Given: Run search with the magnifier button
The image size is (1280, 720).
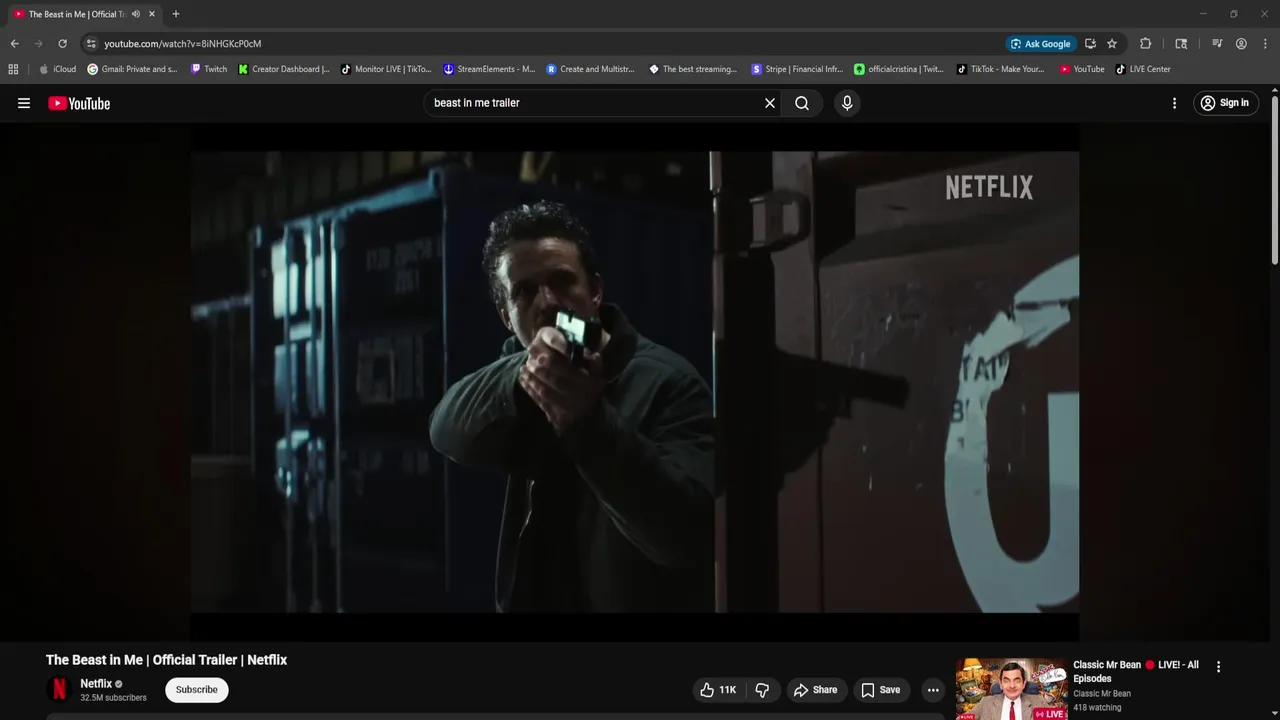Looking at the screenshot, I should (x=802, y=103).
